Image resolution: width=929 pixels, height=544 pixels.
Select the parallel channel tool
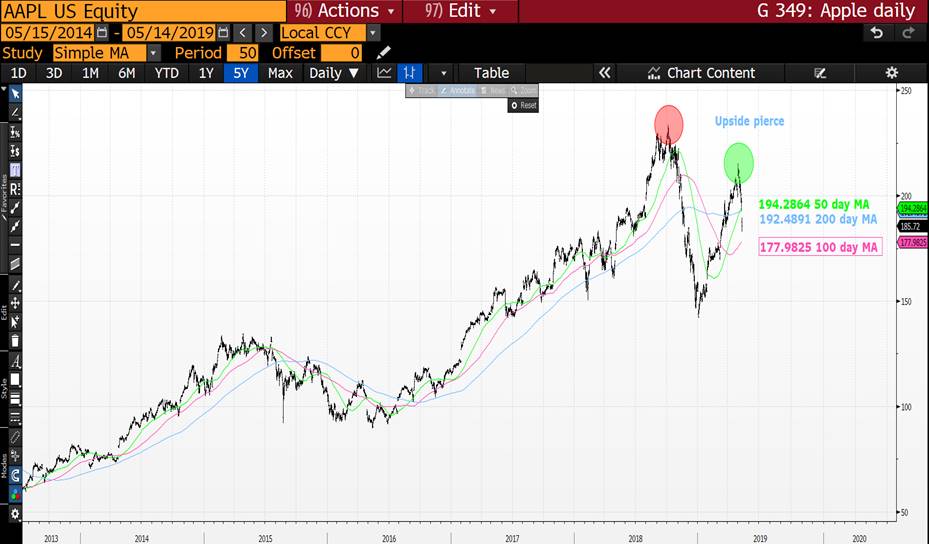point(15,264)
